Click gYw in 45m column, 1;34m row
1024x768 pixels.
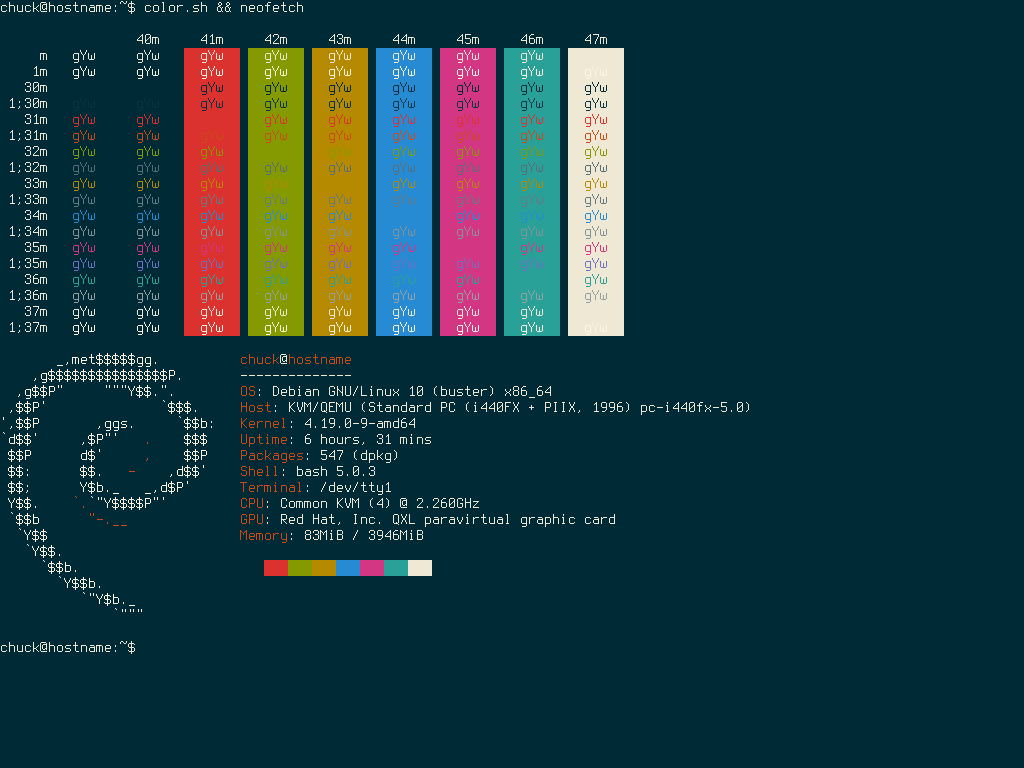pos(468,232)
